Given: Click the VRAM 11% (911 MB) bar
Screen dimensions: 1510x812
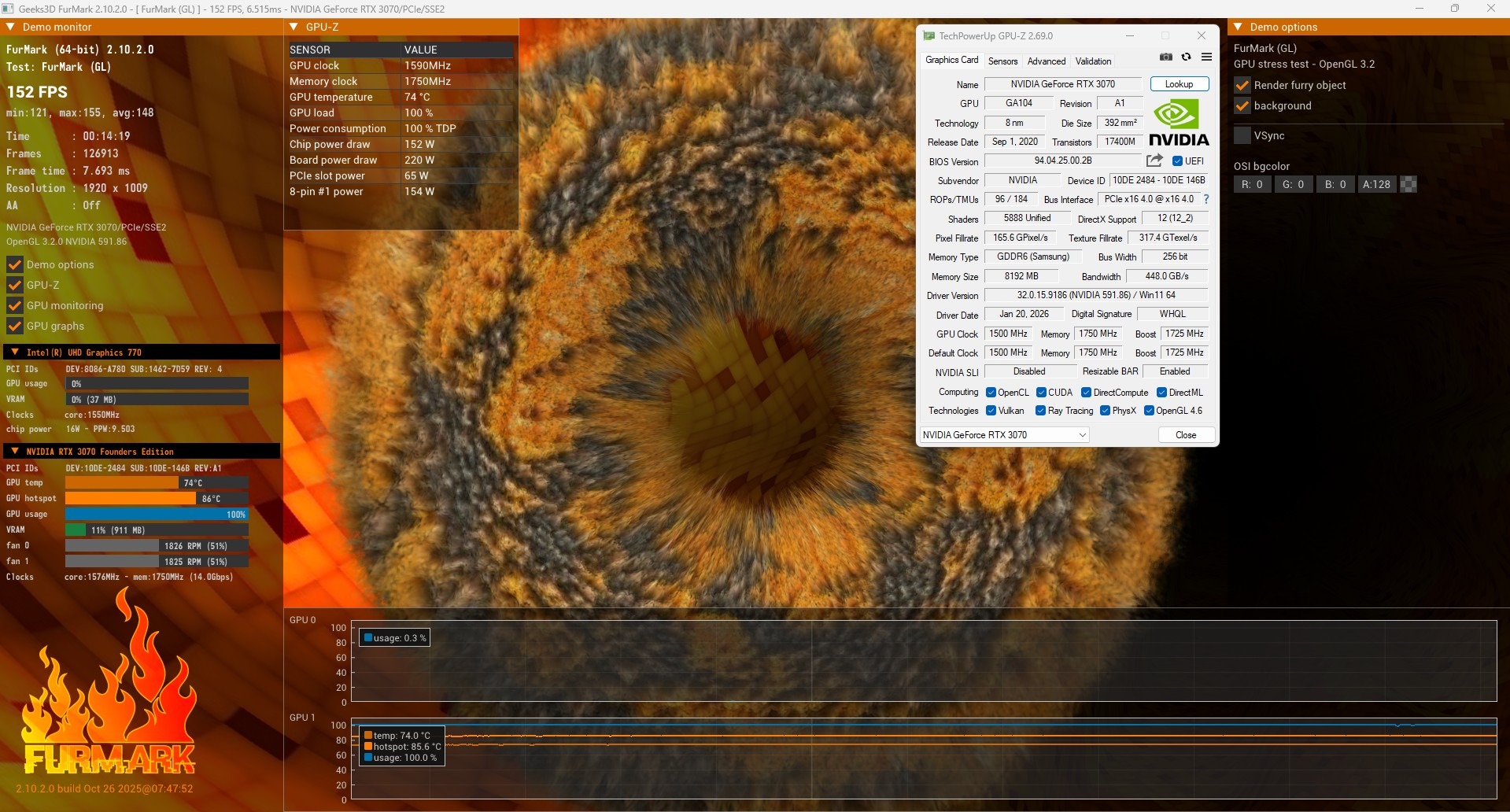Looking at the screenshot, I should (x=157, y=530).
